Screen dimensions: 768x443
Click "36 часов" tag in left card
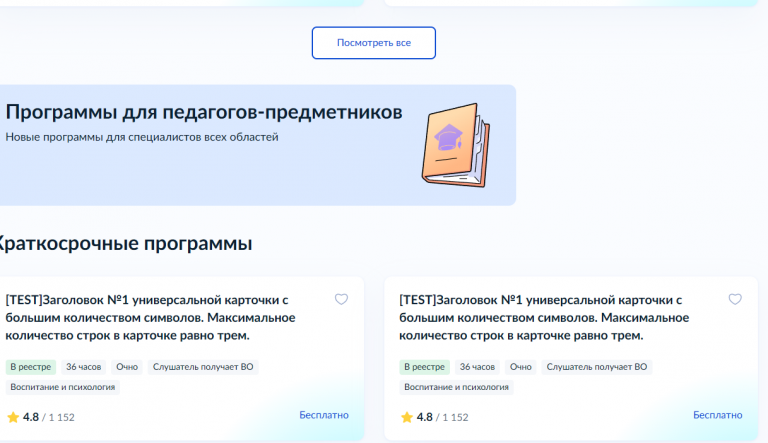point(84,367)
